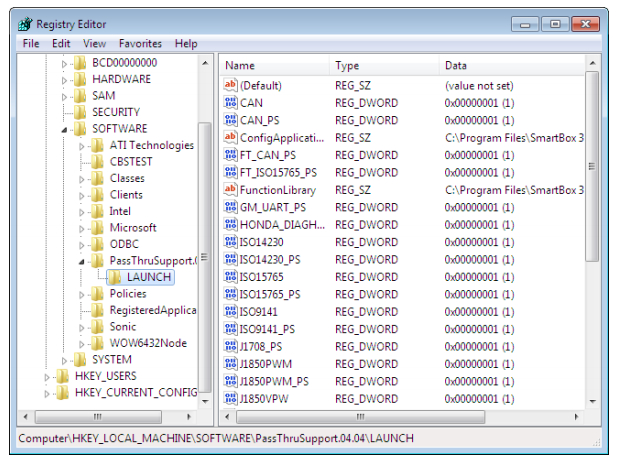Click the Microsoft folder icon in tree
Image resolution: width=617 pixels, height=463 pixels.
[97, 228]
